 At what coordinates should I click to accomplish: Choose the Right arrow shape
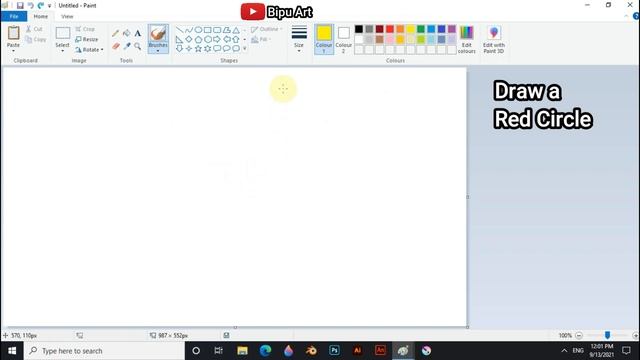coord(217,39)
